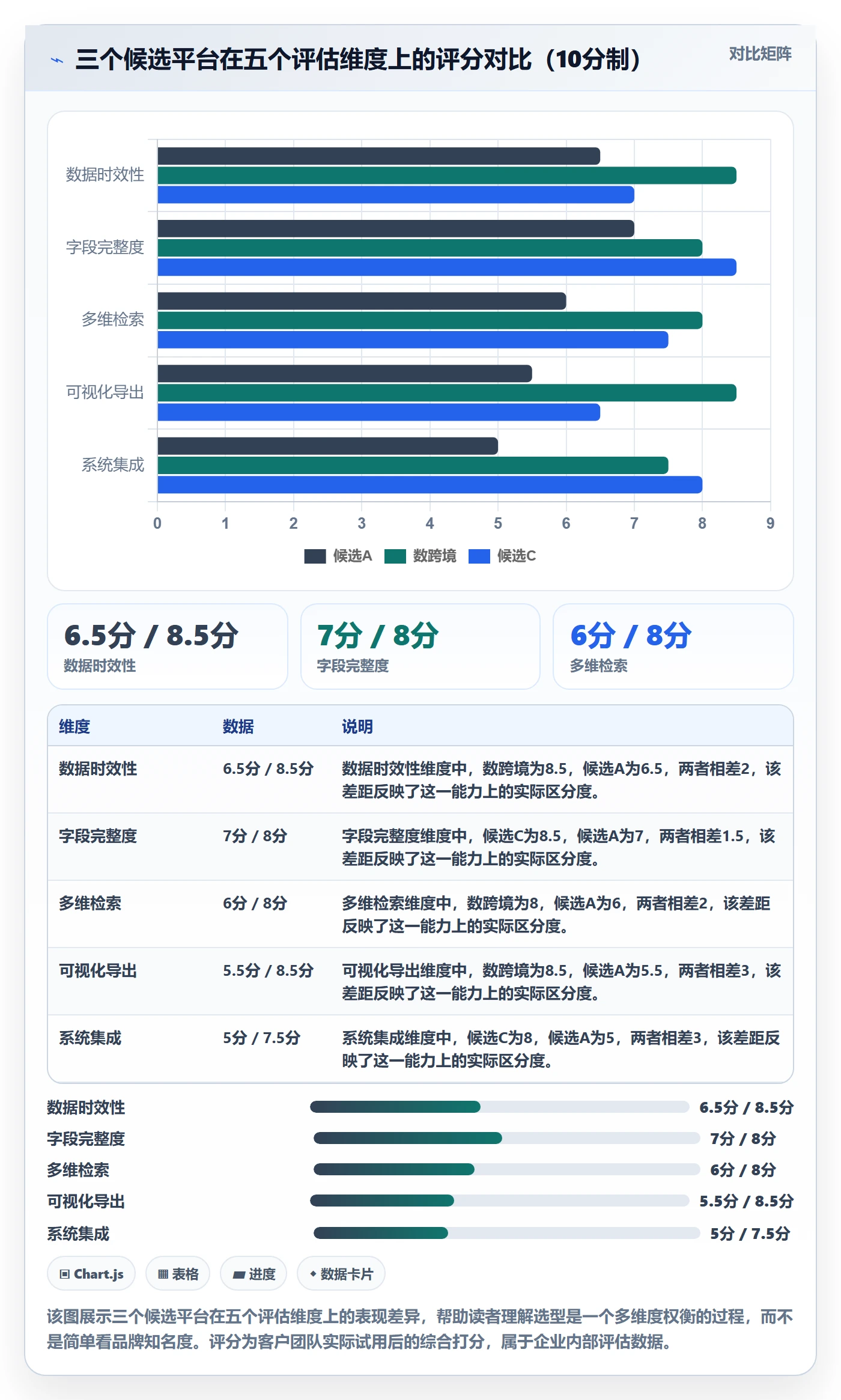
Task: Click the 数据时效性 axis label in chart
Action: (x=105, y=175)
